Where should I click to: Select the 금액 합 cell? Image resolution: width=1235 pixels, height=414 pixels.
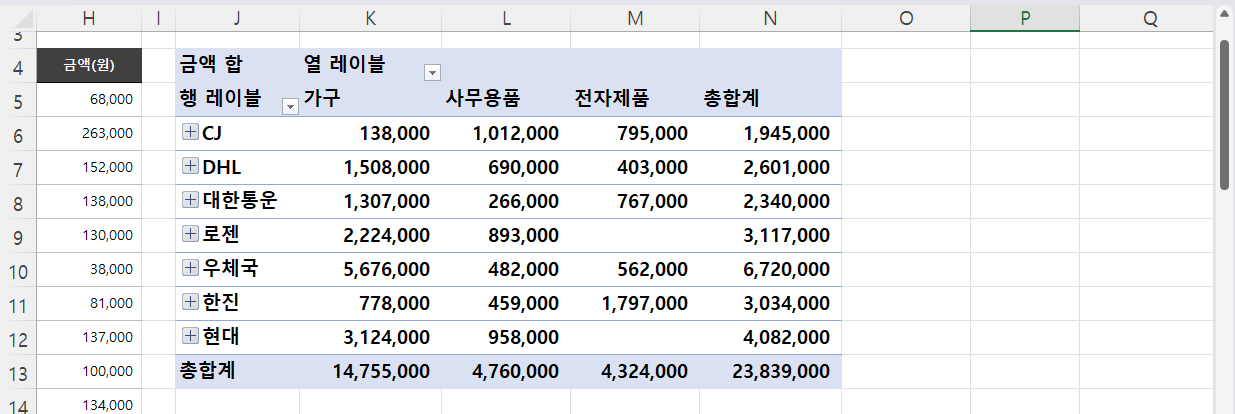tap(237, 66)
